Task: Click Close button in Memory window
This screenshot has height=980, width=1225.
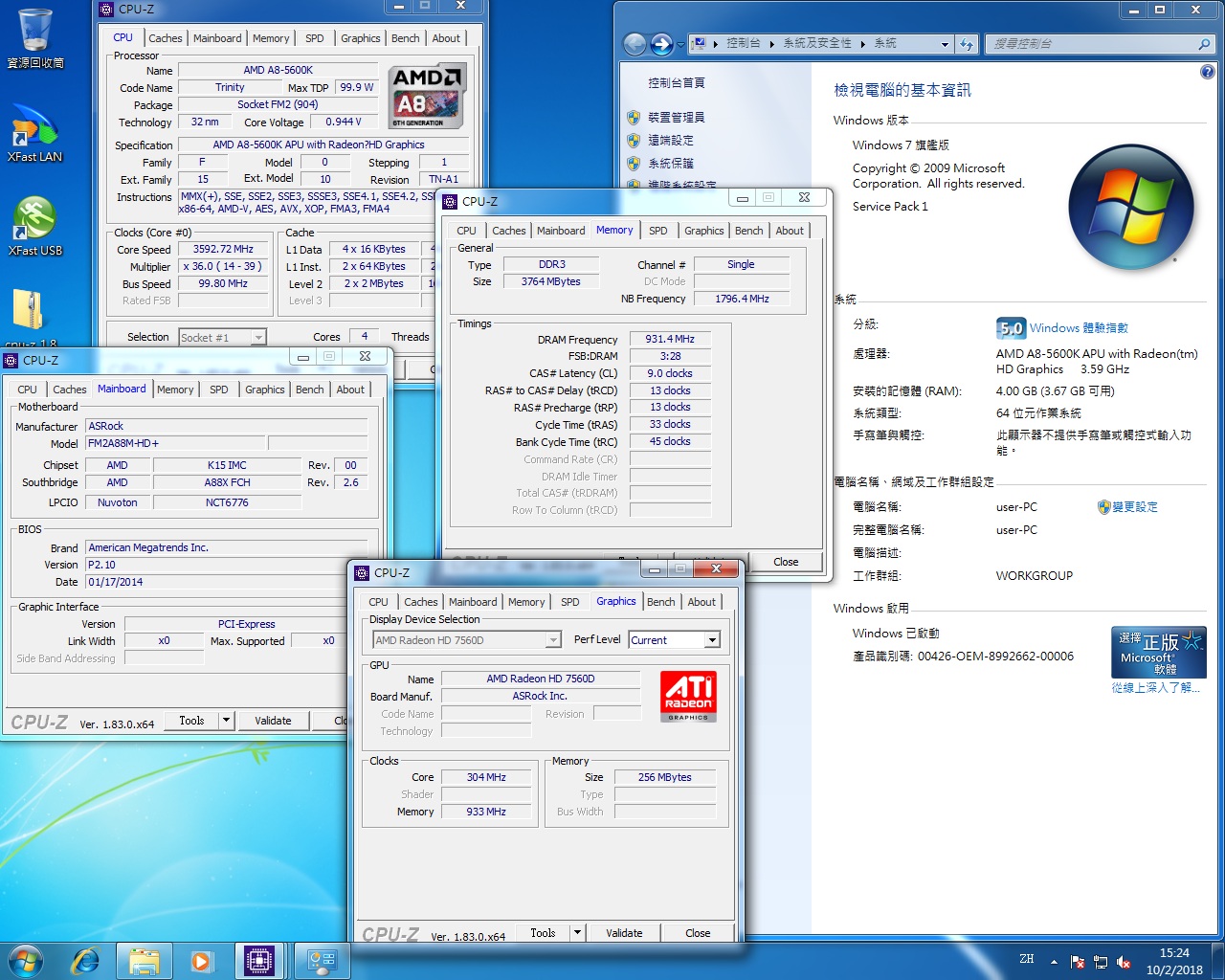Action: (786, 562)
